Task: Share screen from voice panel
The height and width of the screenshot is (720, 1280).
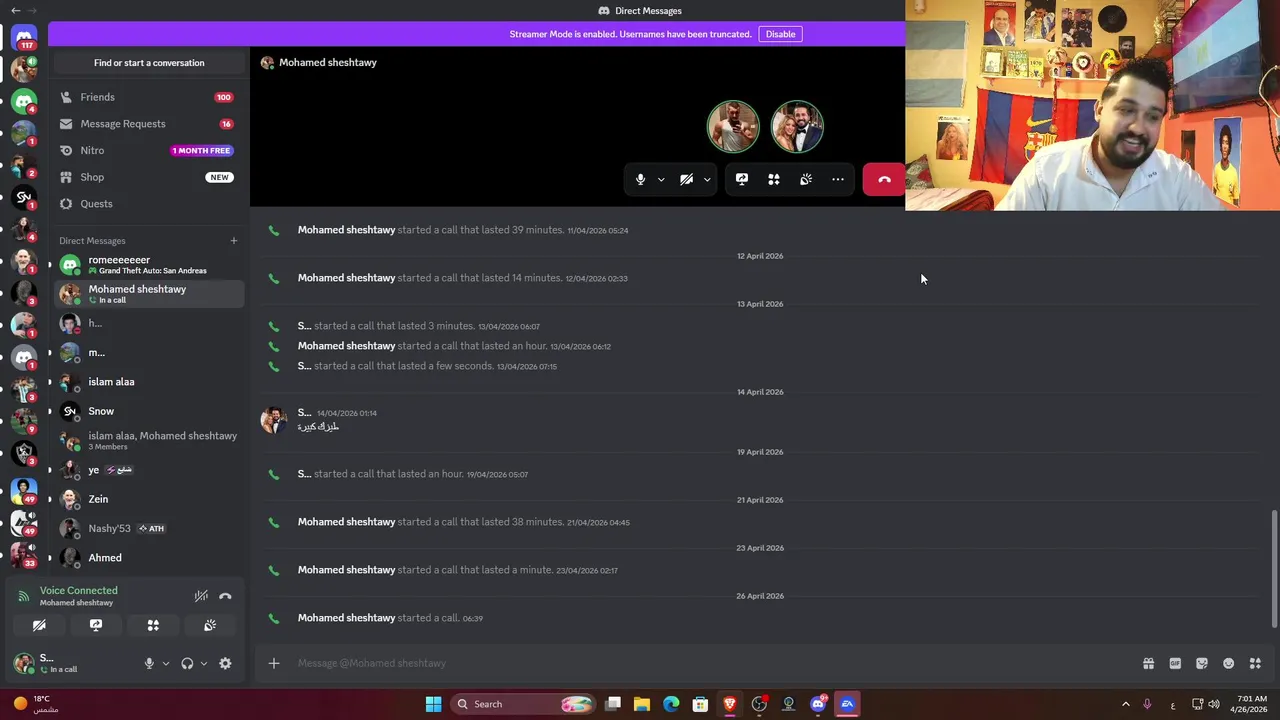Action: (x=96, y=625)
